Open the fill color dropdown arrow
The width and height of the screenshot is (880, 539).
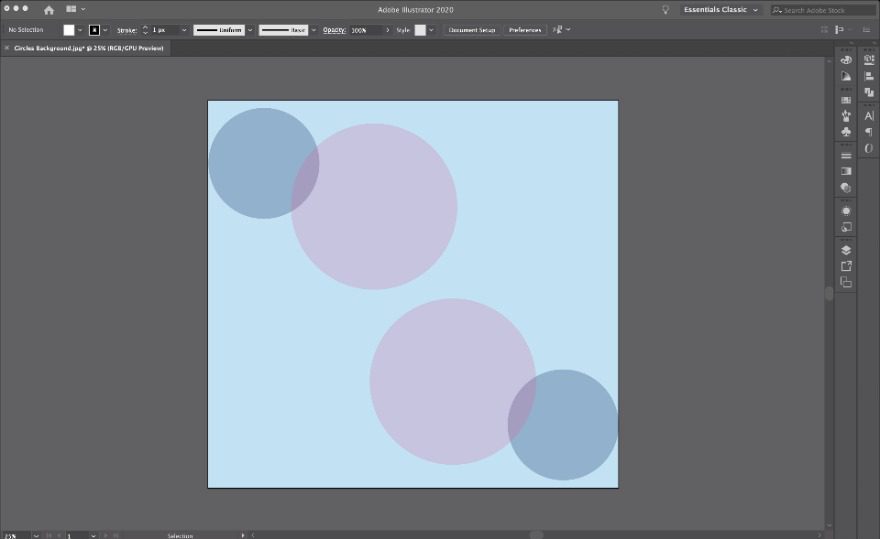81,30
